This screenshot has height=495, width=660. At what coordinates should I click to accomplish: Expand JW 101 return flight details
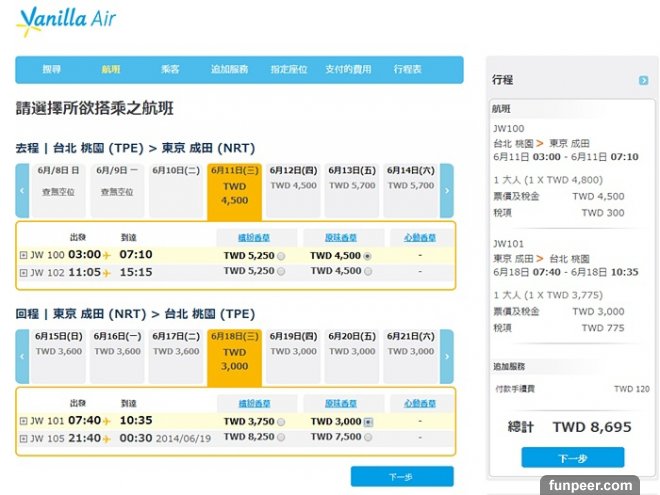coord(24,422)
